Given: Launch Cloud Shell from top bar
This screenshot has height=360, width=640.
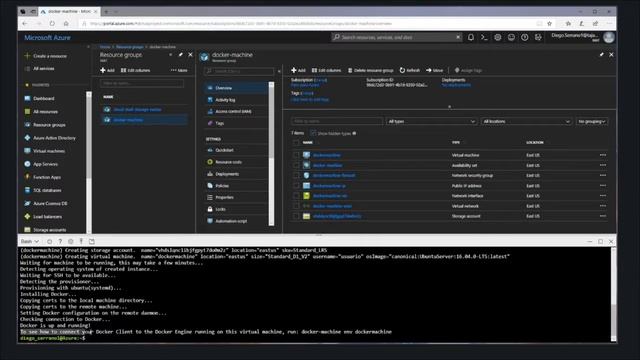Looking at the screenshot, I should pos(484,37).
